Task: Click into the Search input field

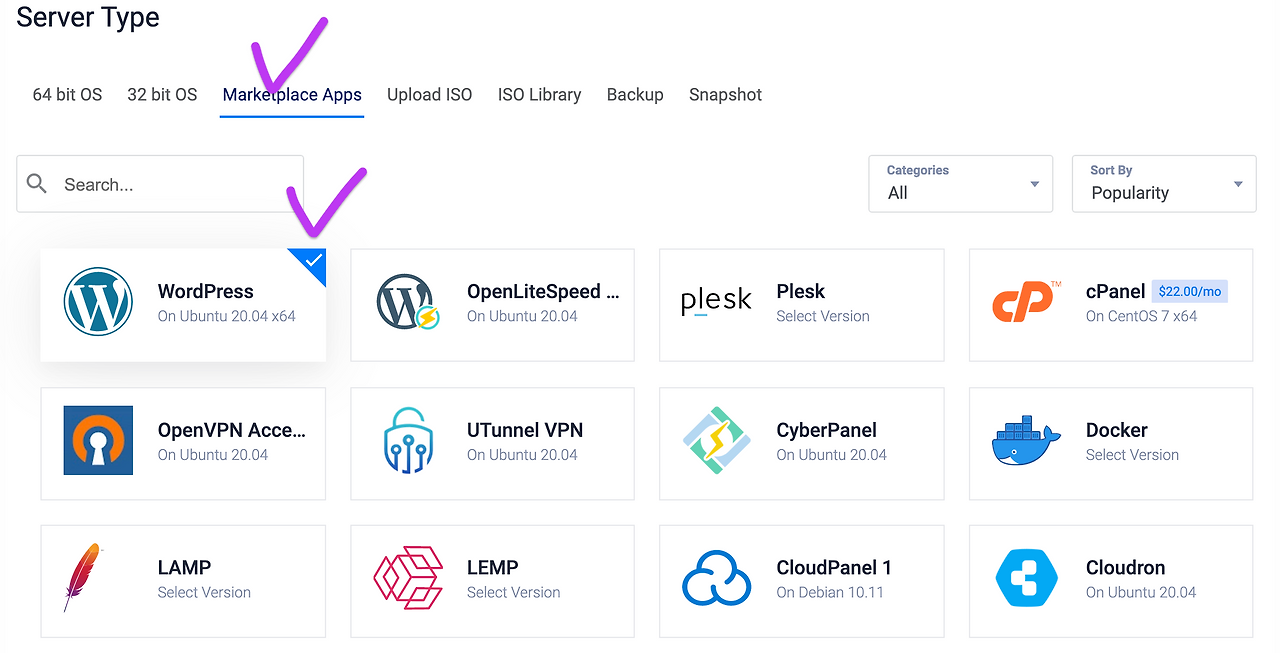Action: [x=160, y=184]
